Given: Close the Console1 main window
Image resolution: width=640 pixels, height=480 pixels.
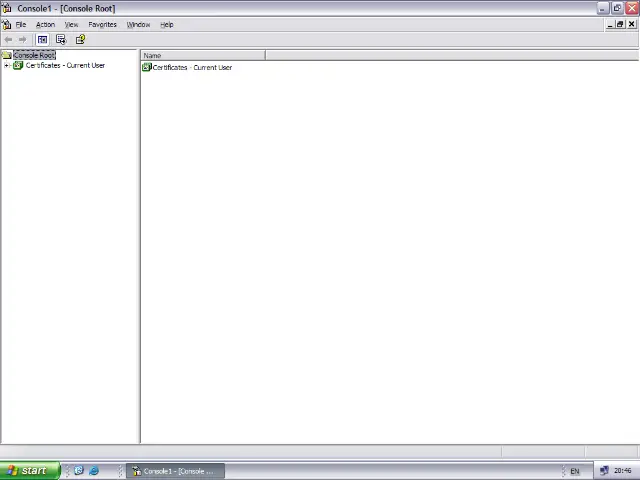Looking at the screenshot, I should [632, 8].
